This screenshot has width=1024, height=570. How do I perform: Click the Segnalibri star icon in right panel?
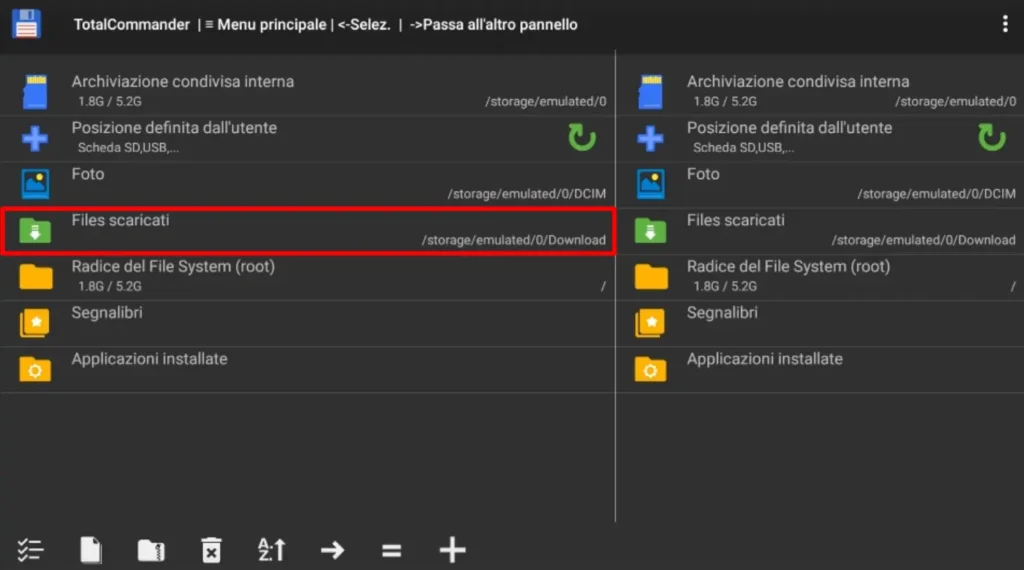[650, 323]
